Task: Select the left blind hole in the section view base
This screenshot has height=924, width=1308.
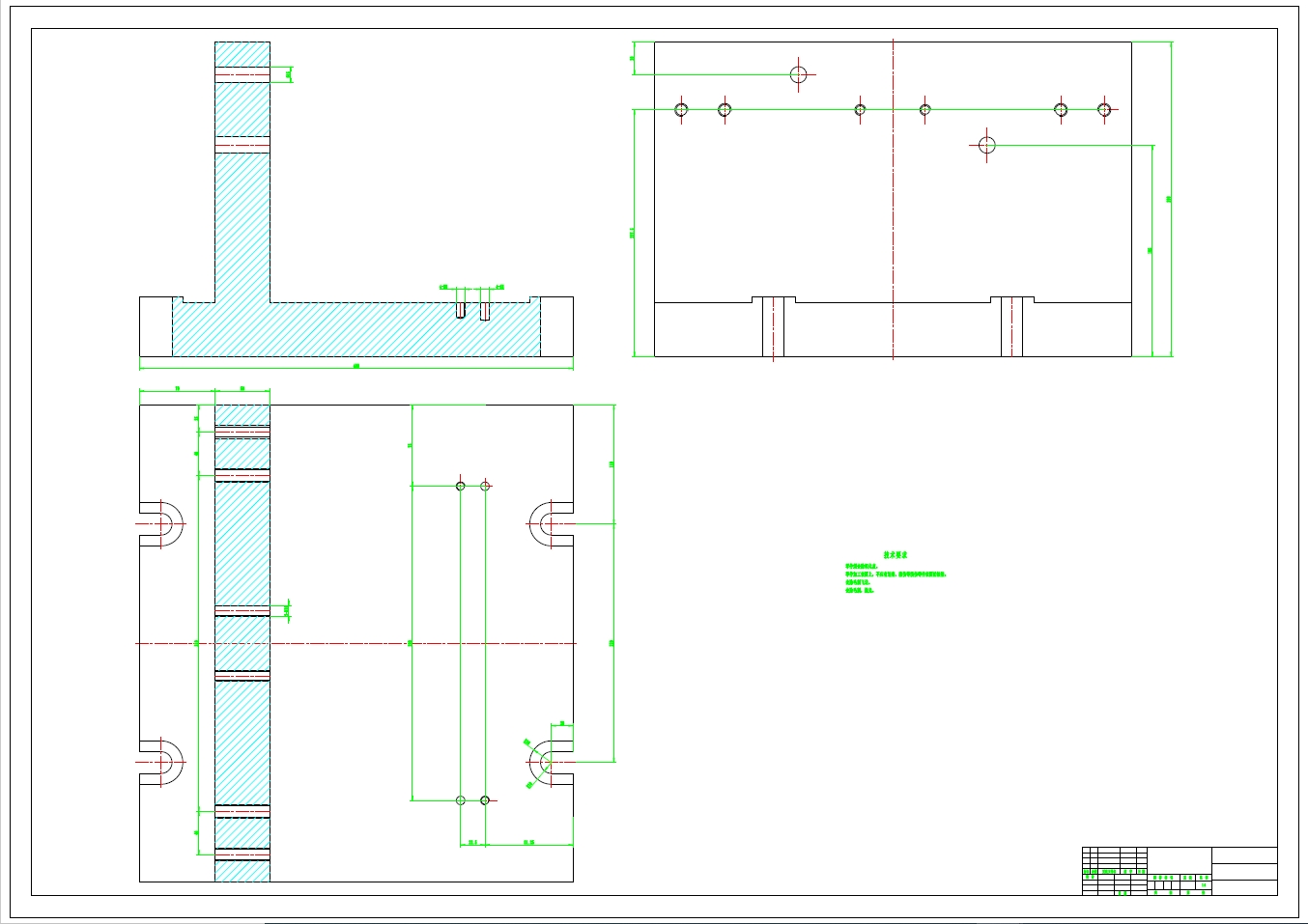Action: pos(462,310)
